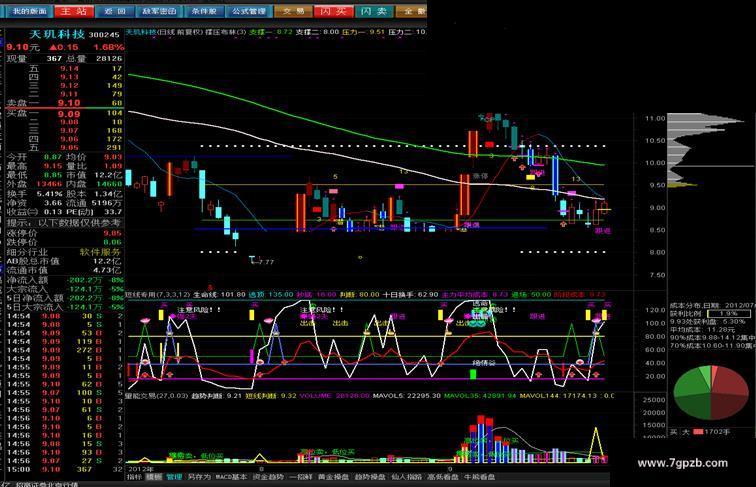The height and width of the screenshot is (487, 756).
Task: Open the 条件股 screener button
Action: (x=204, y=11)
